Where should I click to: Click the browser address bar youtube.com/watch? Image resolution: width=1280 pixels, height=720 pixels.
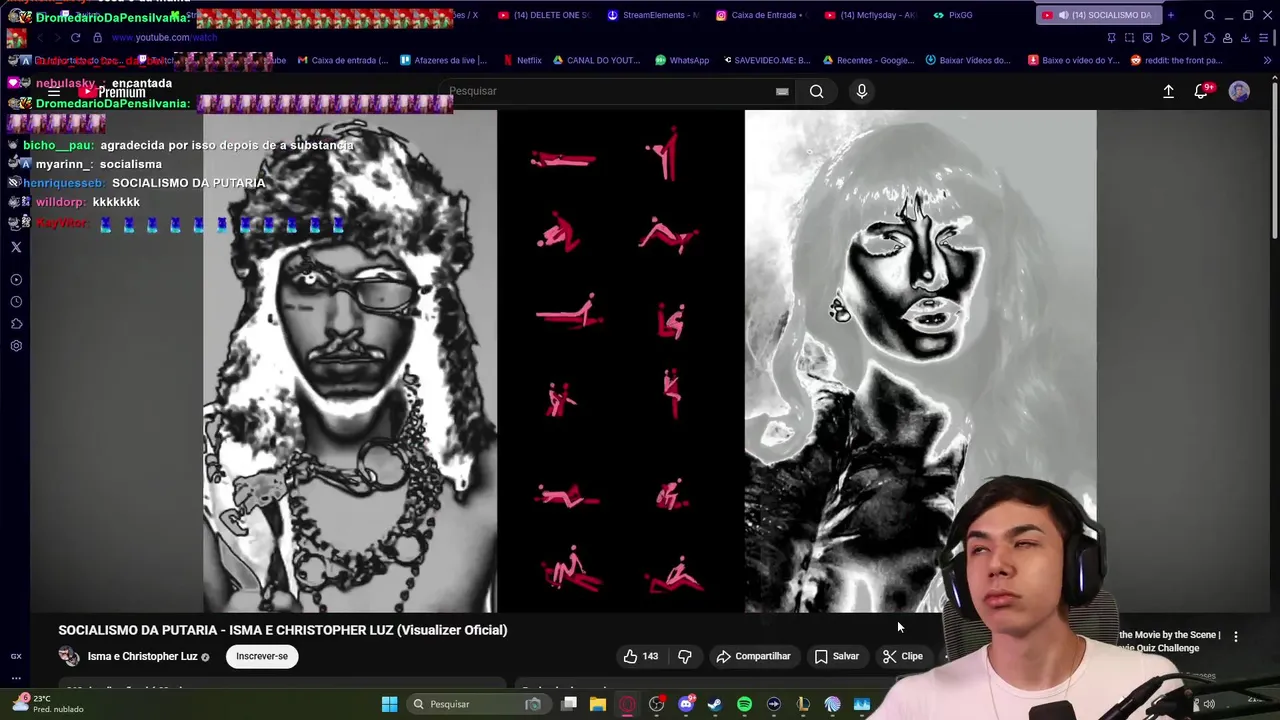coord(164,38)
